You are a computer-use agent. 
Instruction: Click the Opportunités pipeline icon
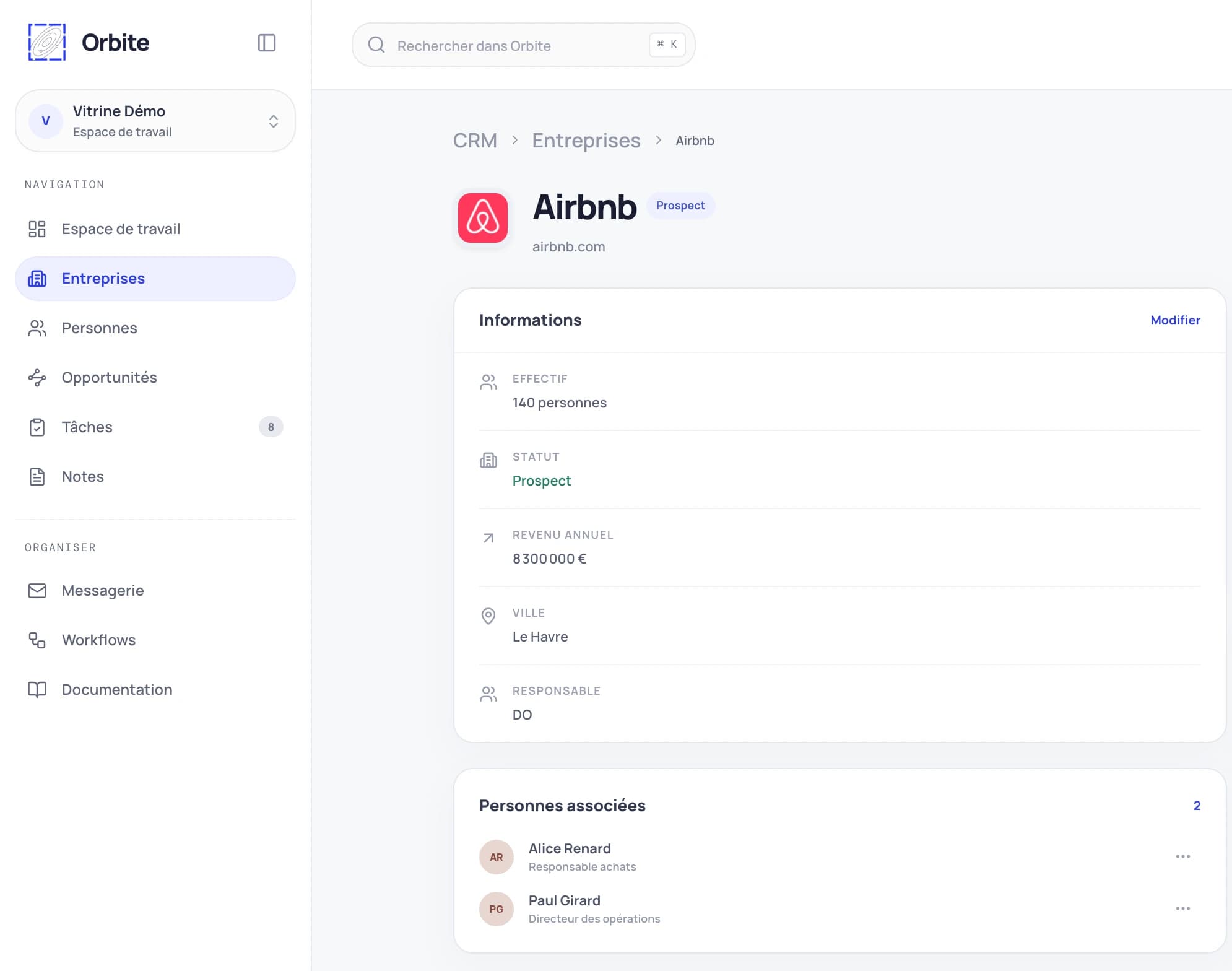[37, 378]
